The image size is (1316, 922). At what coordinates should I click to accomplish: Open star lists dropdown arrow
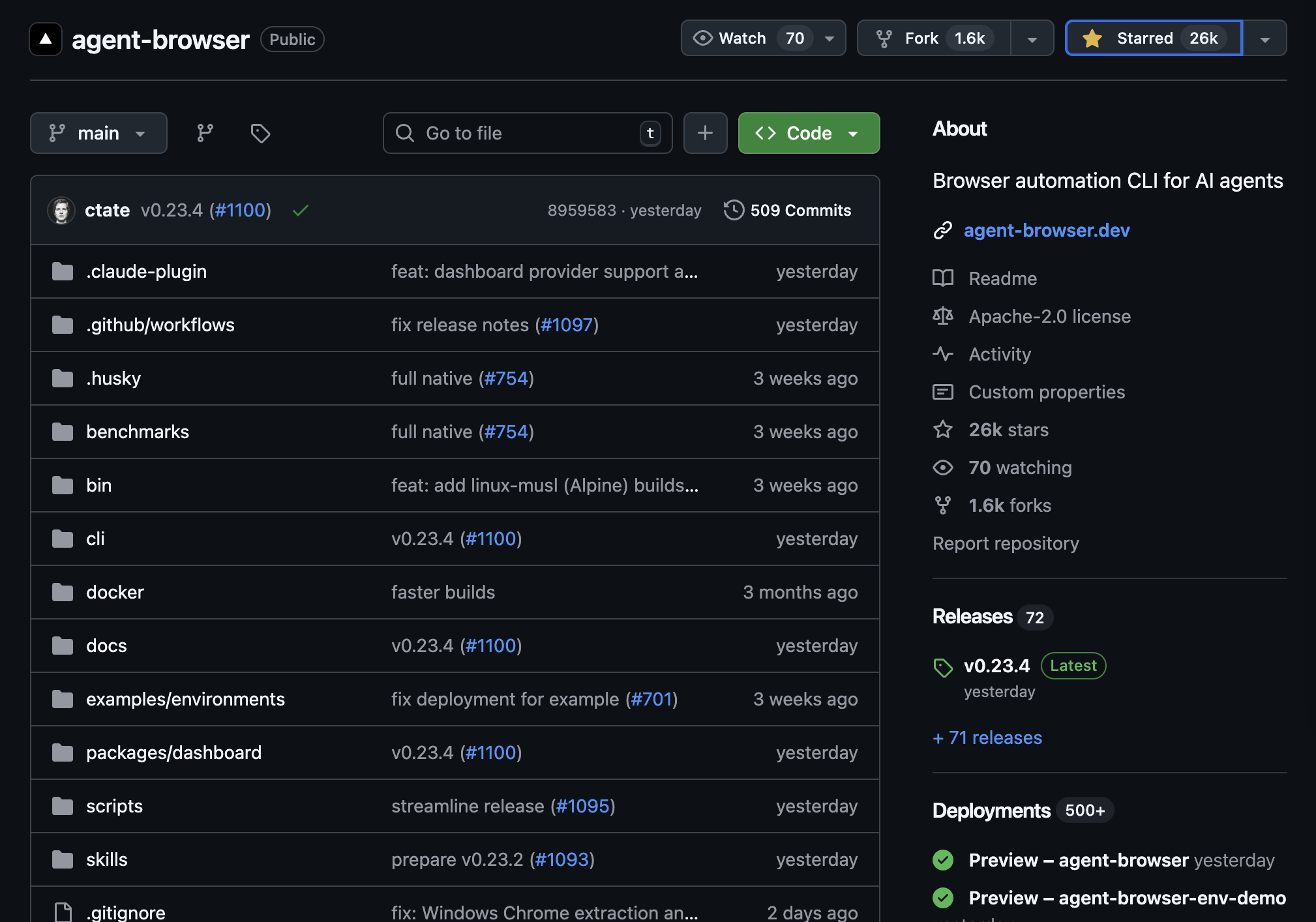tap(1264, 39)
